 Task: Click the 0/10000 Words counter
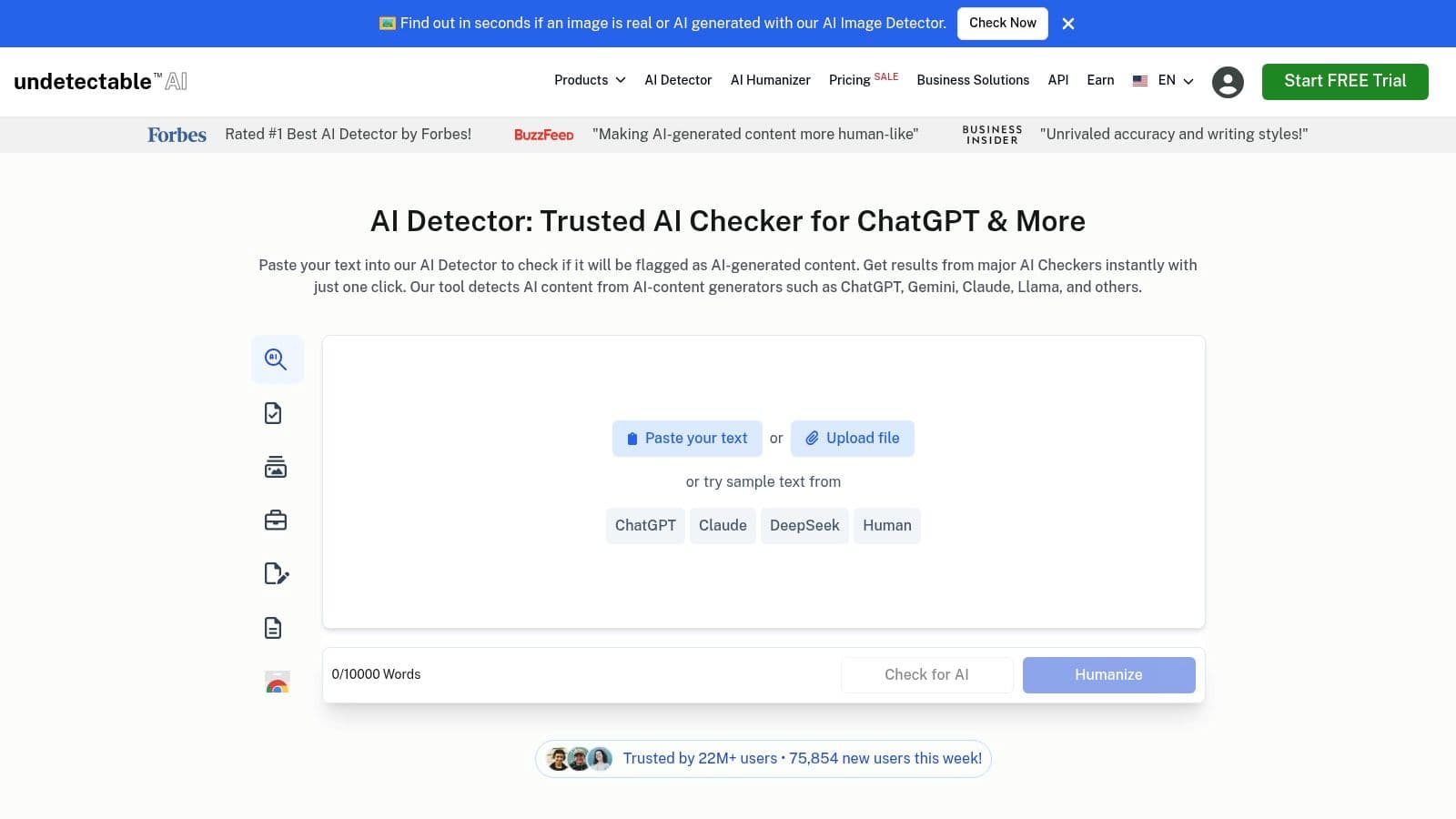pyautogui.click(x=376, y=674)
